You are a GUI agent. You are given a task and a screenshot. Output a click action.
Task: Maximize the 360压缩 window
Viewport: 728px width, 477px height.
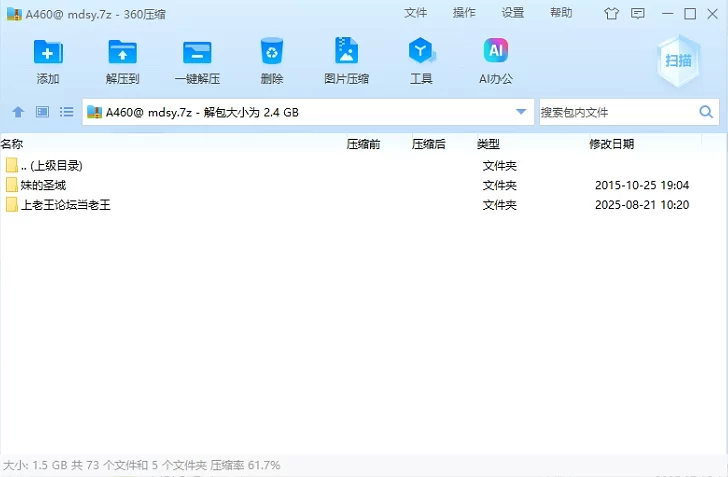(x=690, y=13)
